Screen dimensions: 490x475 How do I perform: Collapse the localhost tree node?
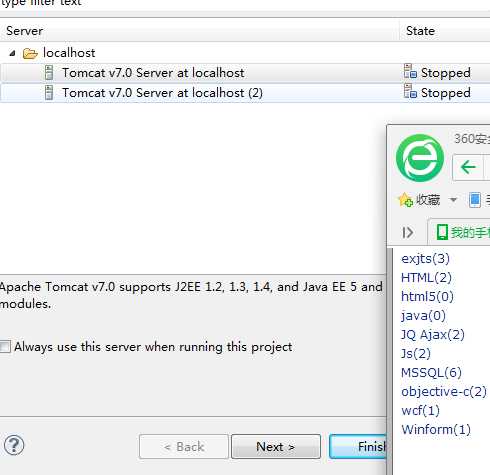coord(13,53)
